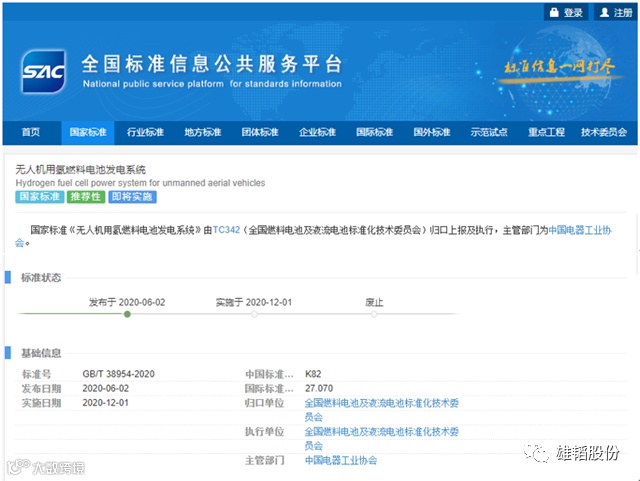The height and width of the screenshot is (481, 640).
Task: Open the 主管部门 中国电器工业协会 link
Action: (x=341, y=461)
